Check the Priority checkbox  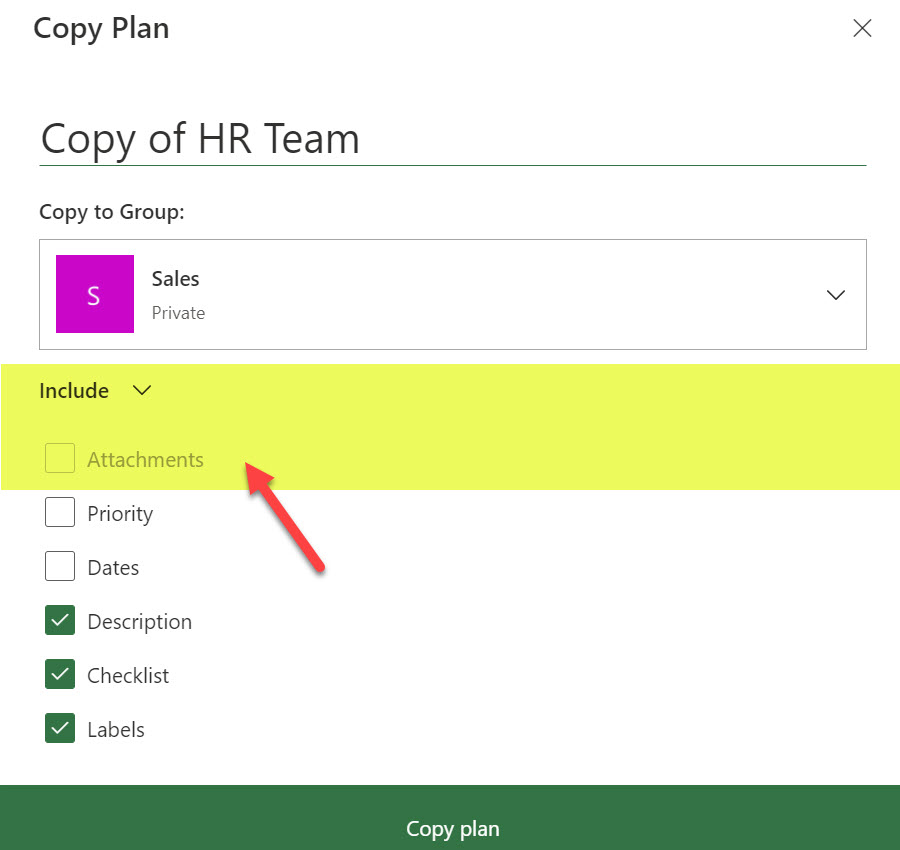click(59, 511)
